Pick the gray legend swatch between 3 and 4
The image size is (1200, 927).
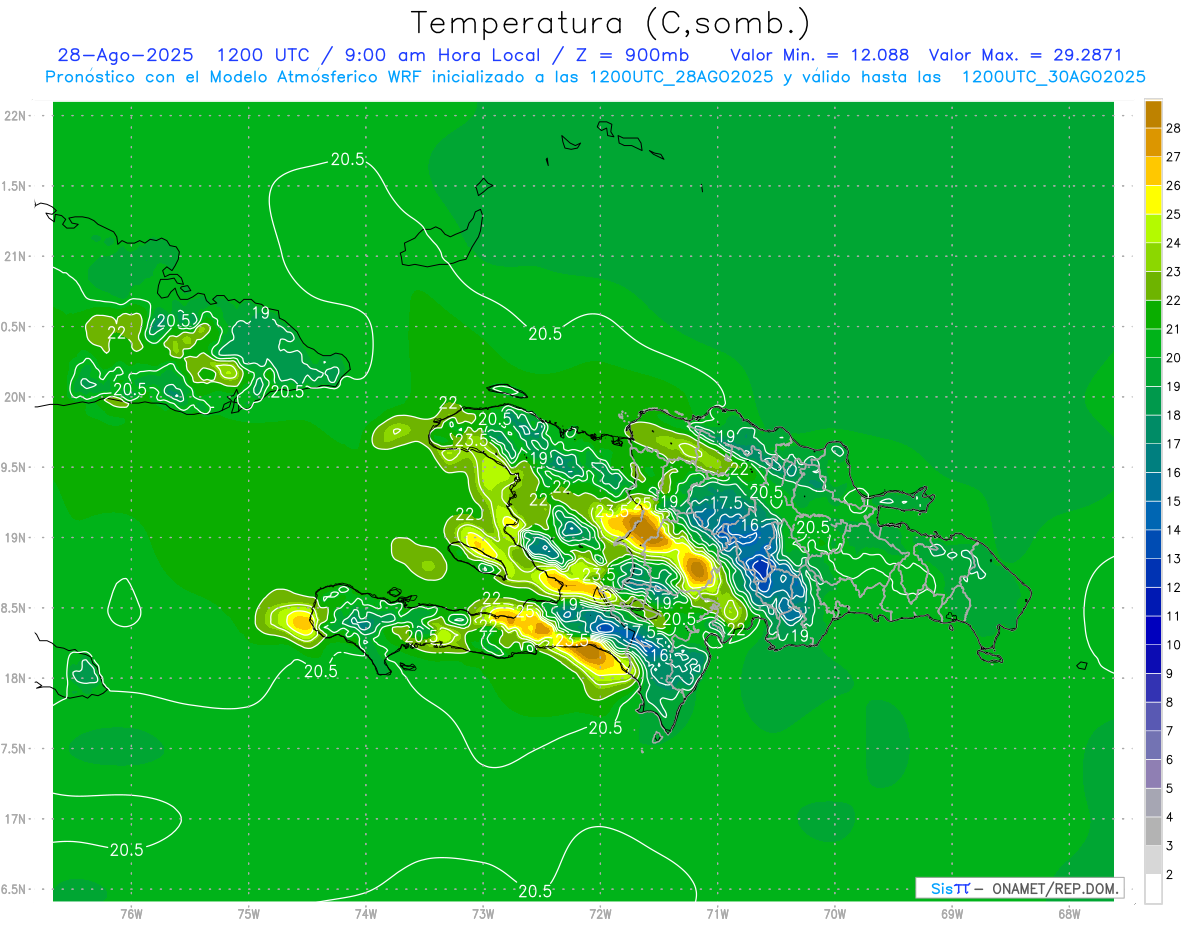[1153, 832]
